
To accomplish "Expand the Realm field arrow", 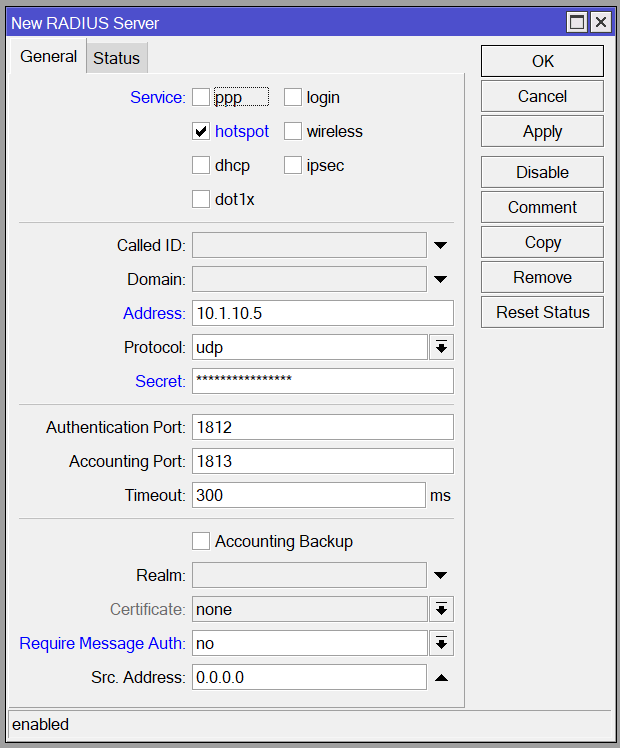I will (441, 575).
